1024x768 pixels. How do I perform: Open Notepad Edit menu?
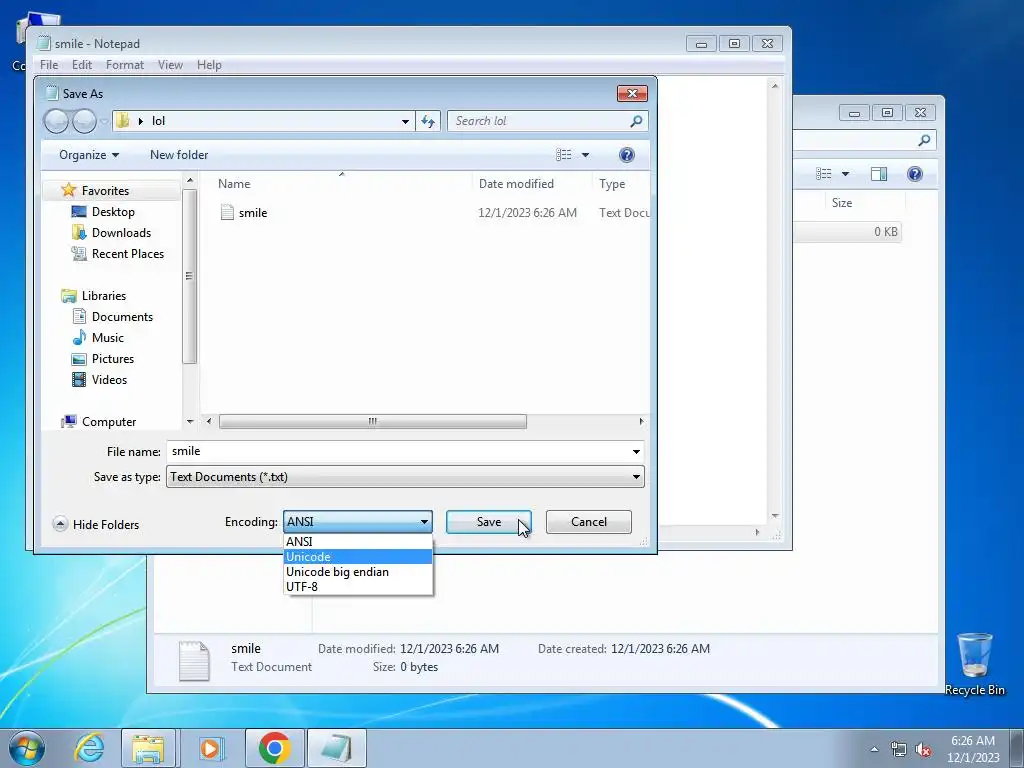click(x=82, y=65)
